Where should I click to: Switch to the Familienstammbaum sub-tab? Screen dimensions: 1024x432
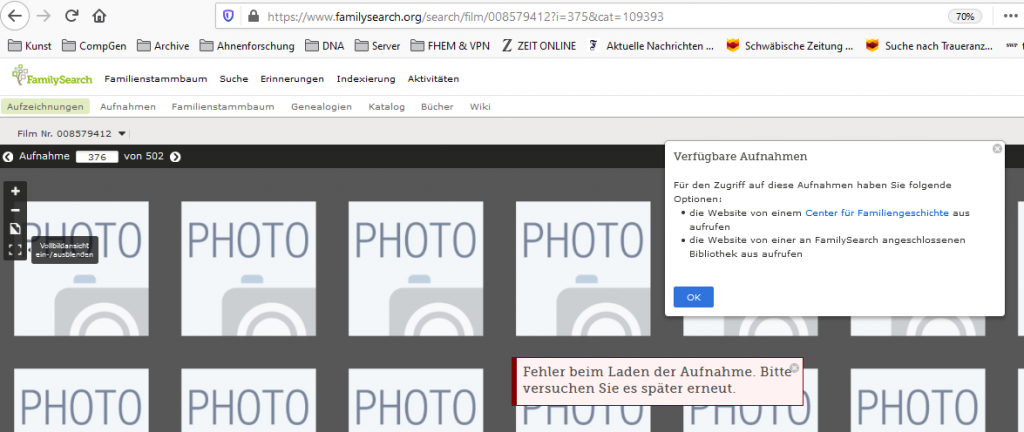tap(223, 107)
